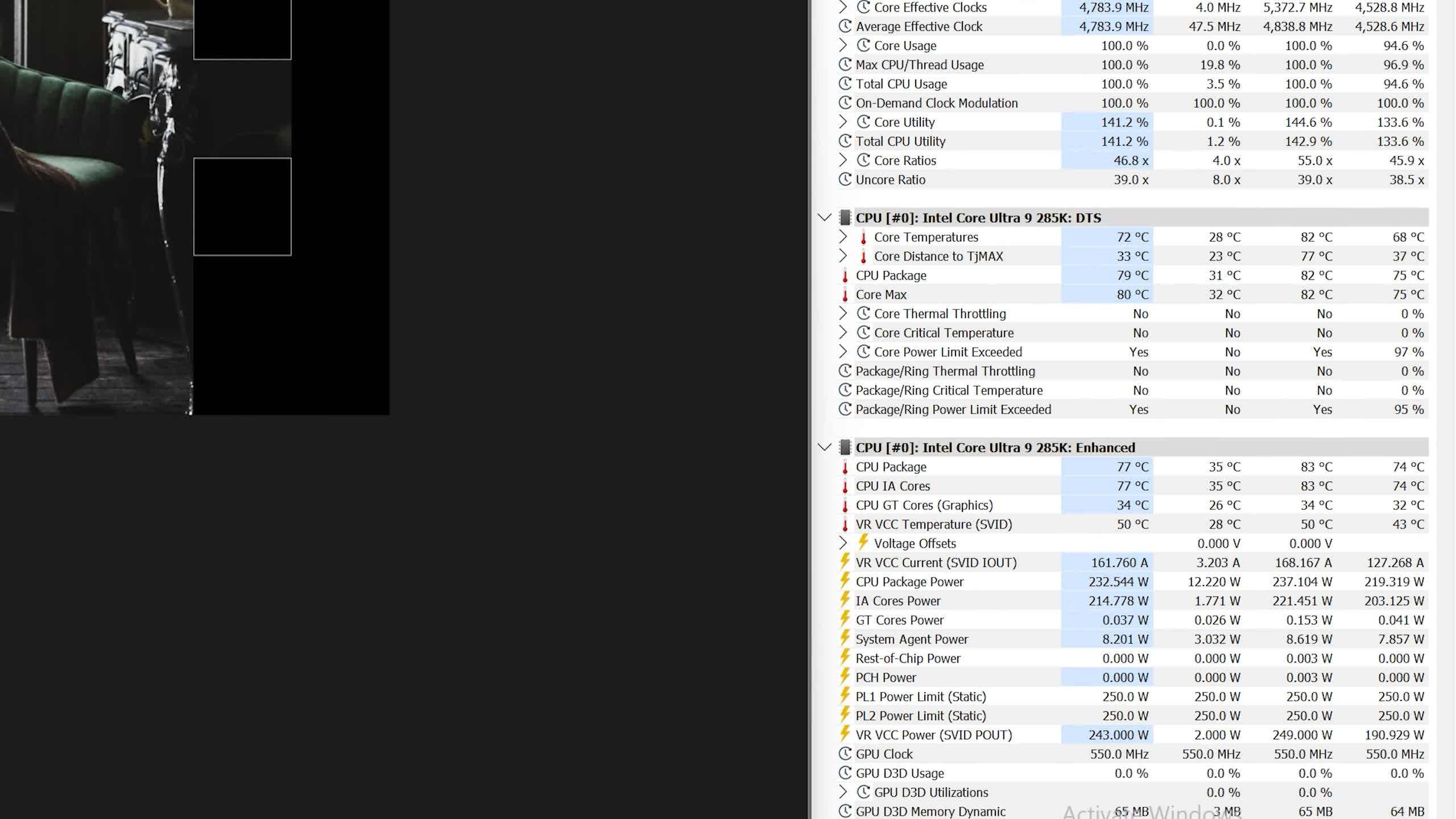Screen dimensions: 1456x819
Task: Click the lightning icon beside CPU Package Power
Action: [845, 581]
